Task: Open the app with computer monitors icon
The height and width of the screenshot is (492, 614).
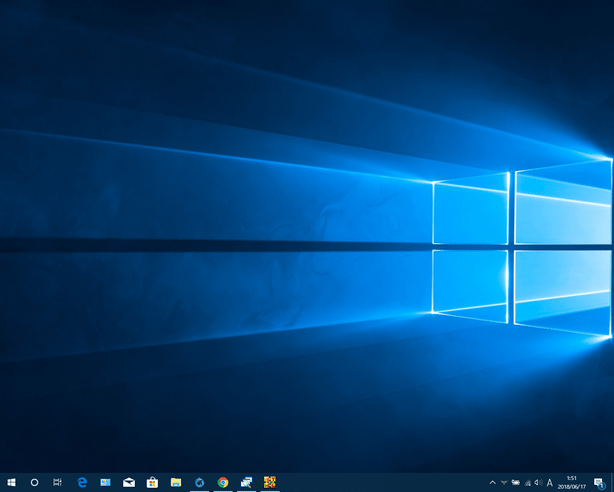Action: pyautogui.click(x=246, y=482)
